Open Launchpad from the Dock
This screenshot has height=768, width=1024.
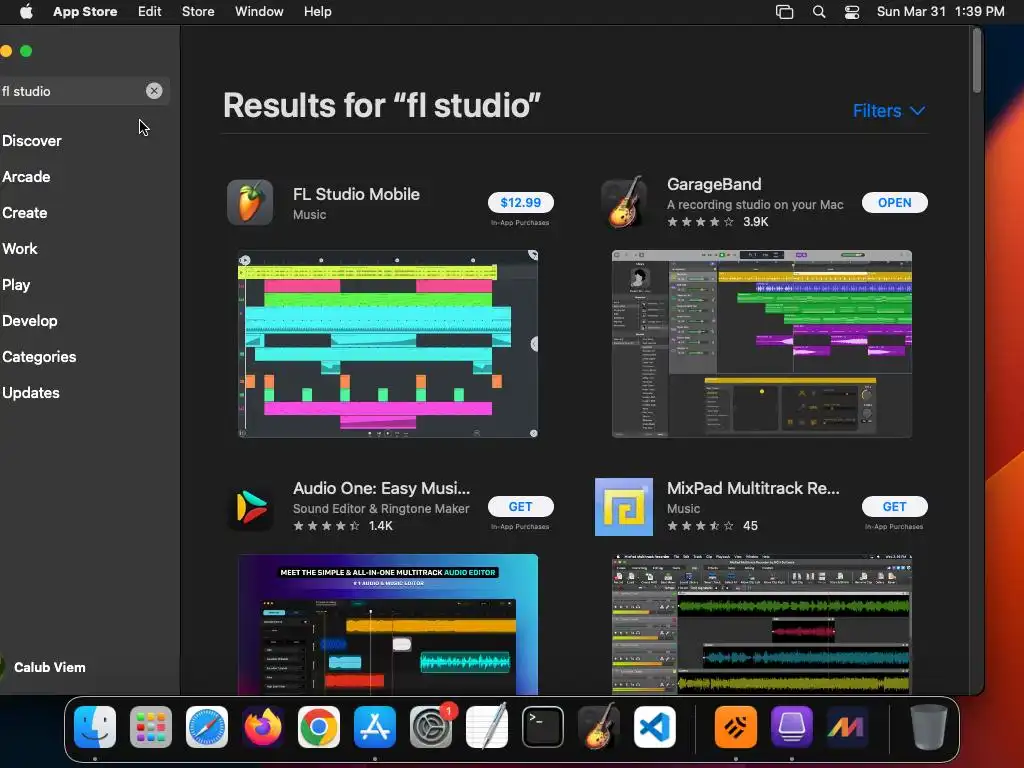[x=151, y=727]
